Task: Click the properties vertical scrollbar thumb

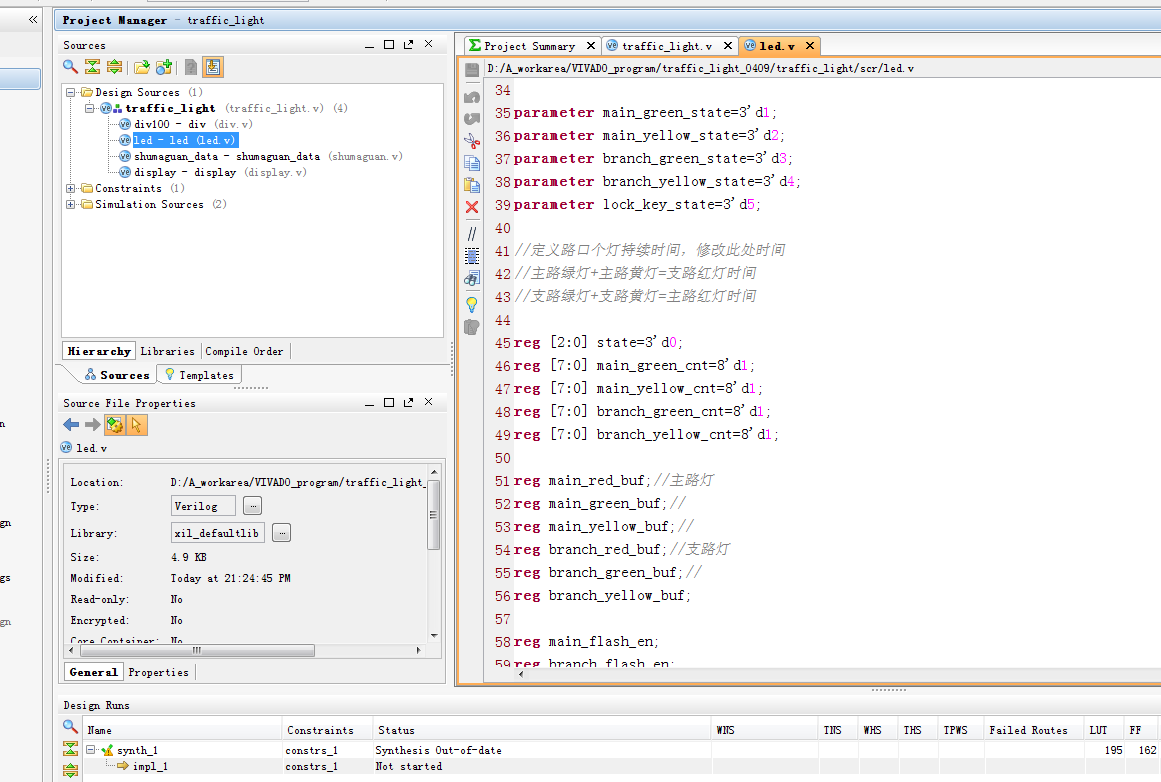Action: [x=434, y=515]
